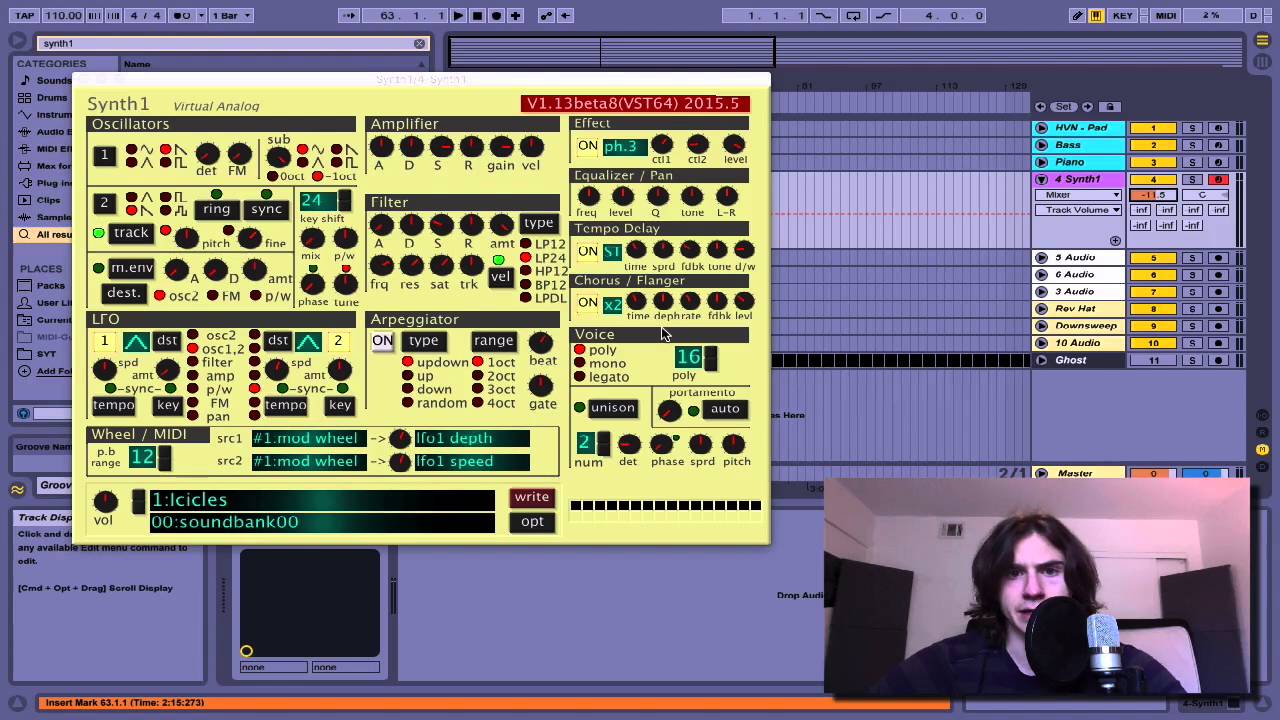Image resolution: width=1280 pixels, height=720 pixels.
Task: Click the Back to Arrangement arrow icon
Action: pos(565,15)
